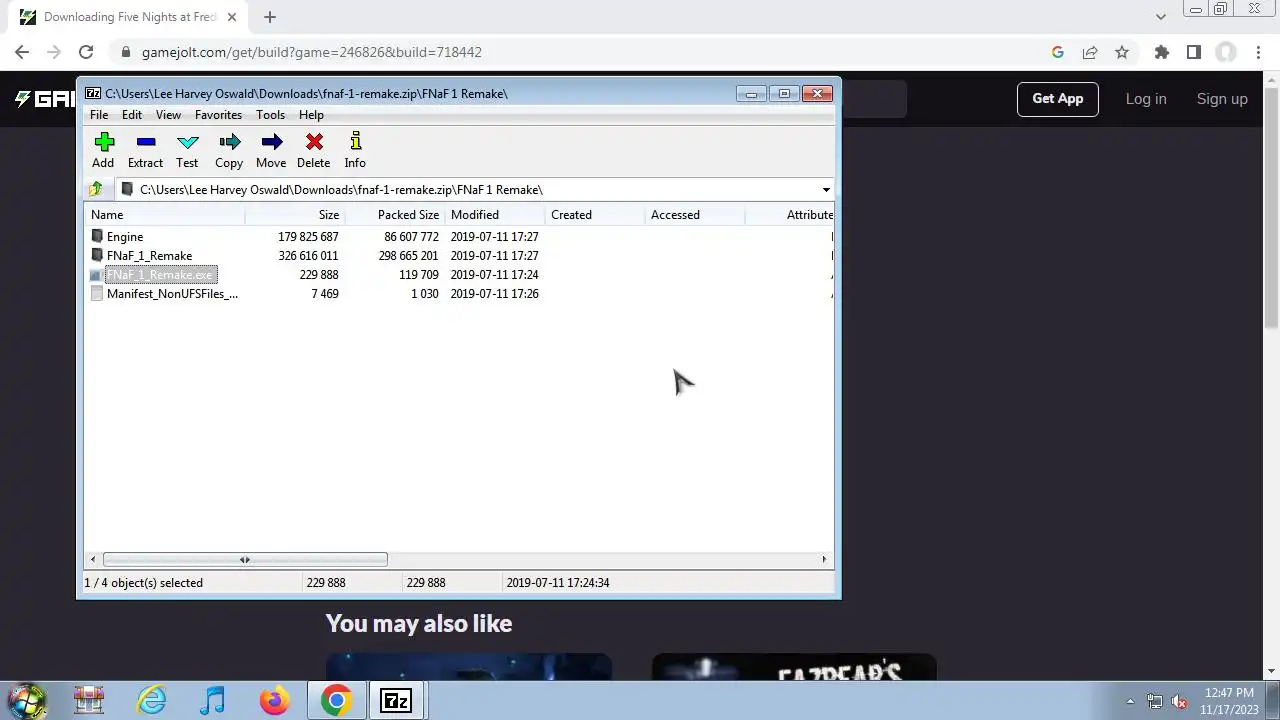Sort by Size column header
1280x720 pixels.
(x=295, y=215)
